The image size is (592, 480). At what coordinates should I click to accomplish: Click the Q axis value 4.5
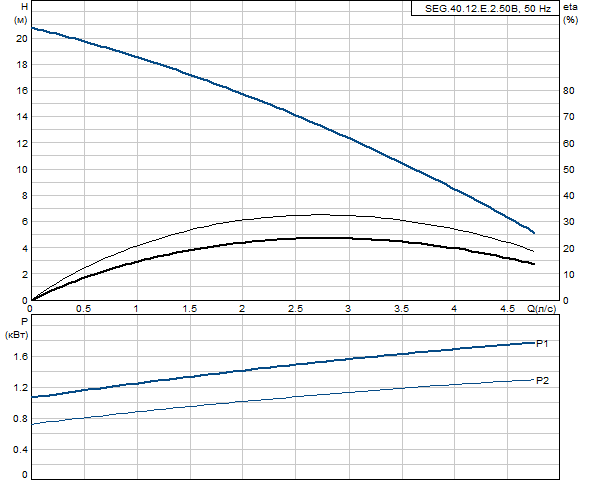(x=507, y=309)
